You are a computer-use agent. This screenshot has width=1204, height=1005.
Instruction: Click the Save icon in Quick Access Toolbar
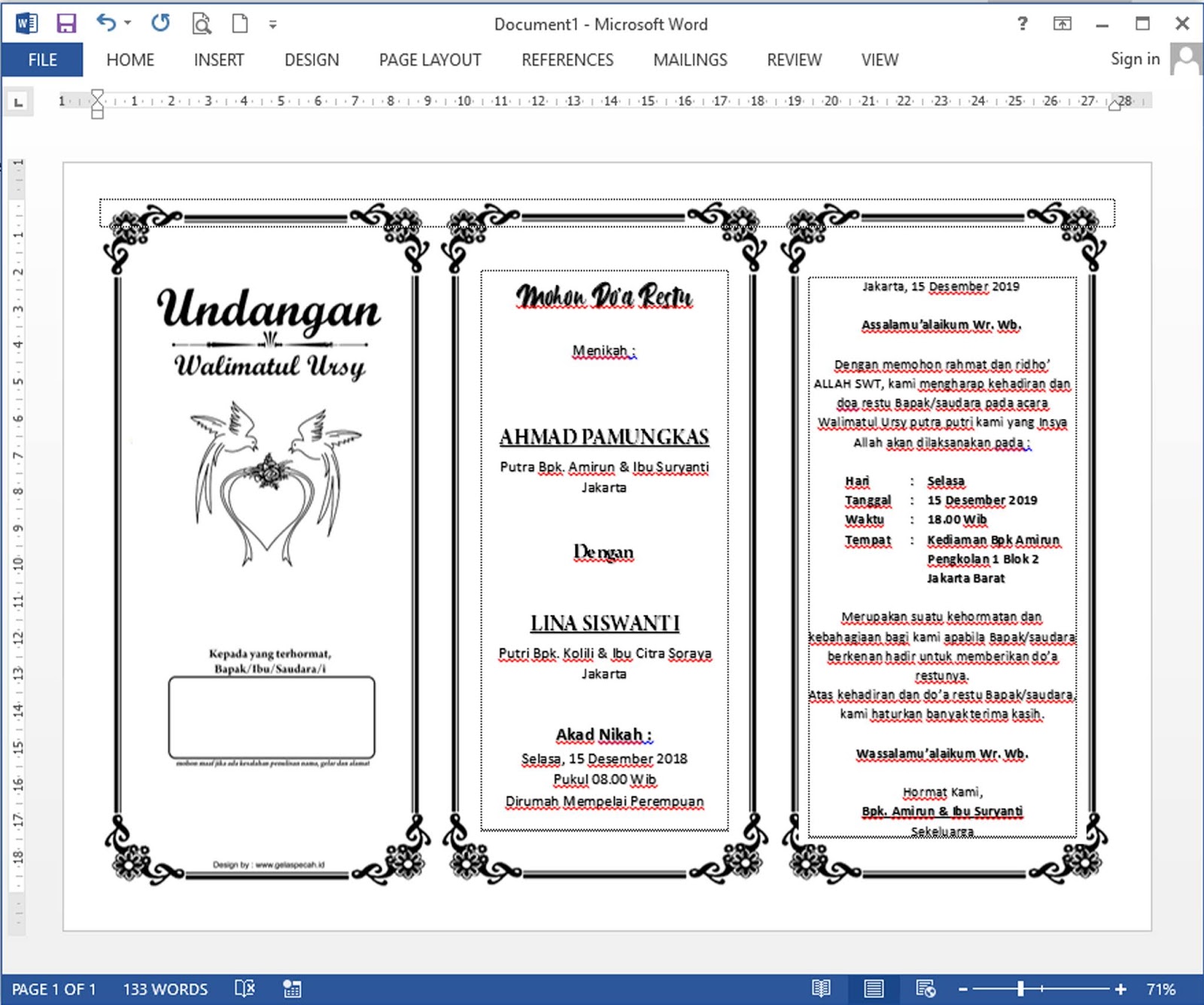pos(66,23)
